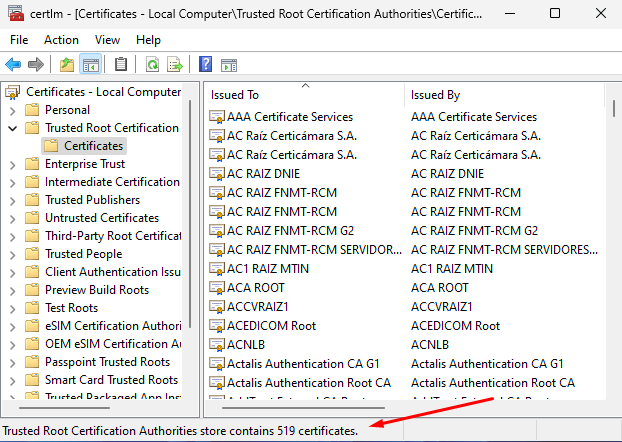Expand the Intermediate Certification node
Screen dimensions: 622x442
coord(13,183)
